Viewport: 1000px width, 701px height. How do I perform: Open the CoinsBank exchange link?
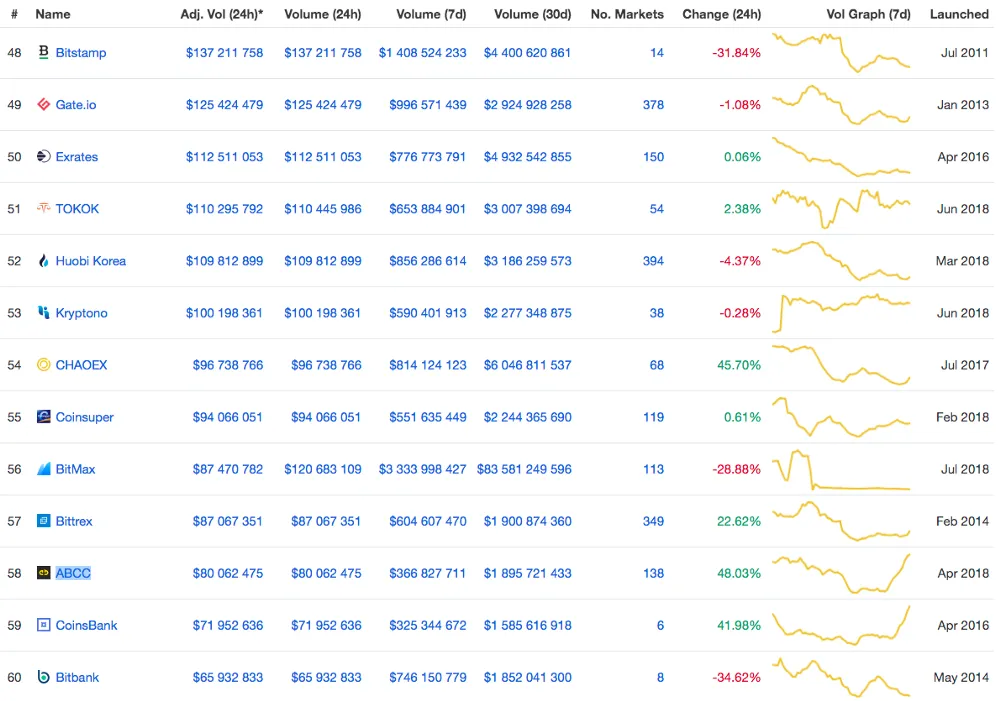[x=86, y=625]
